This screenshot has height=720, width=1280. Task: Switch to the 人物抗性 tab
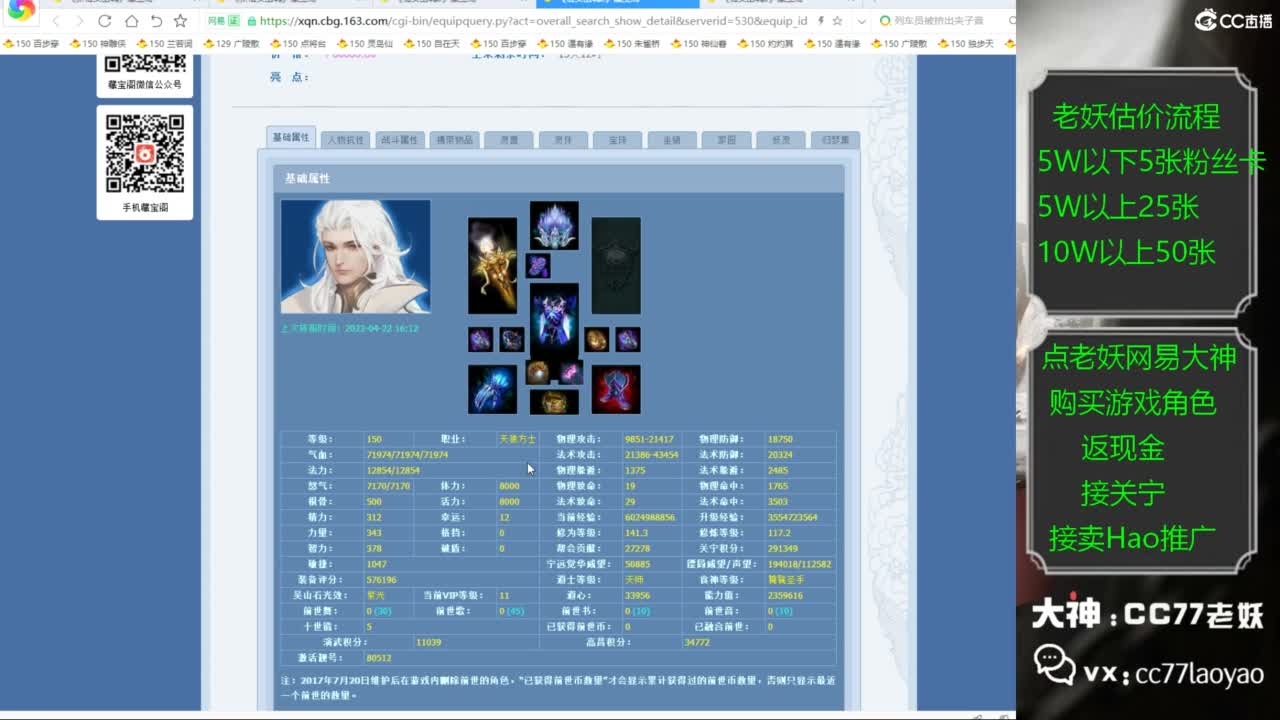click(346, 140)
